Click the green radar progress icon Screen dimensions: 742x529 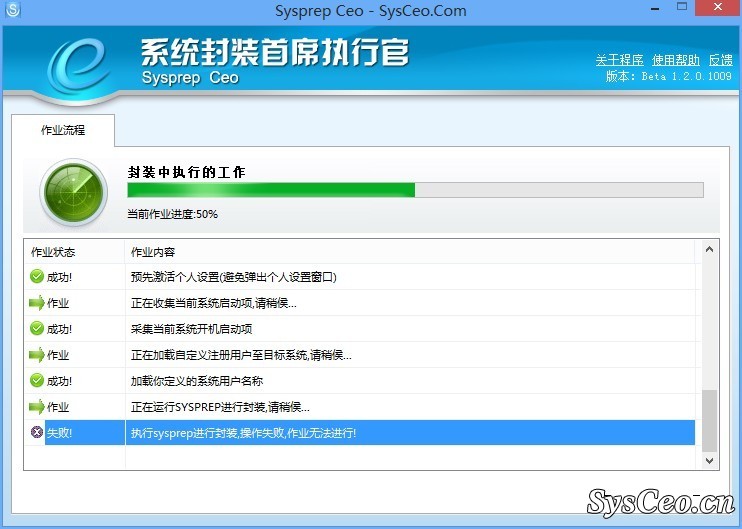(73, 193)
